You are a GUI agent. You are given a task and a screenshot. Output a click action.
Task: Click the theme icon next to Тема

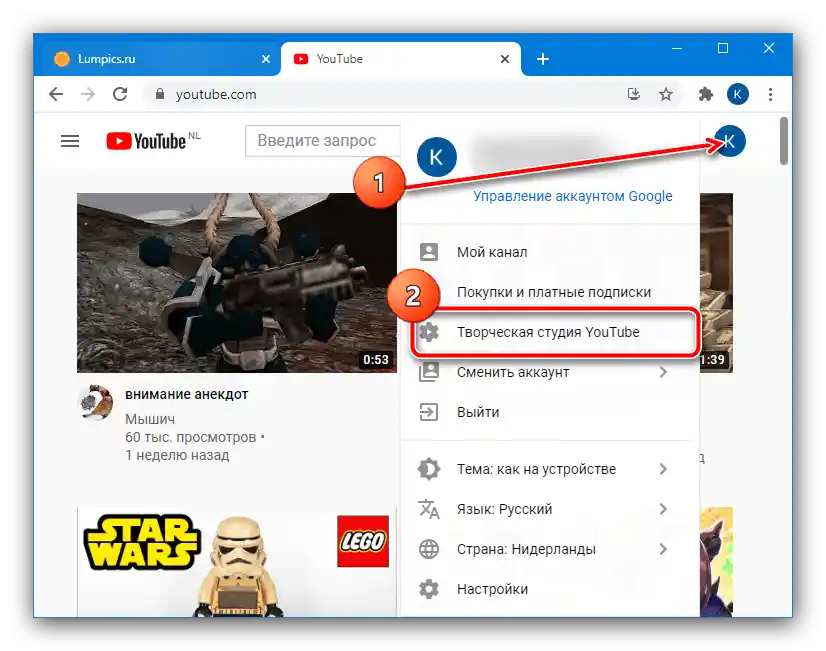coord(429,469)
